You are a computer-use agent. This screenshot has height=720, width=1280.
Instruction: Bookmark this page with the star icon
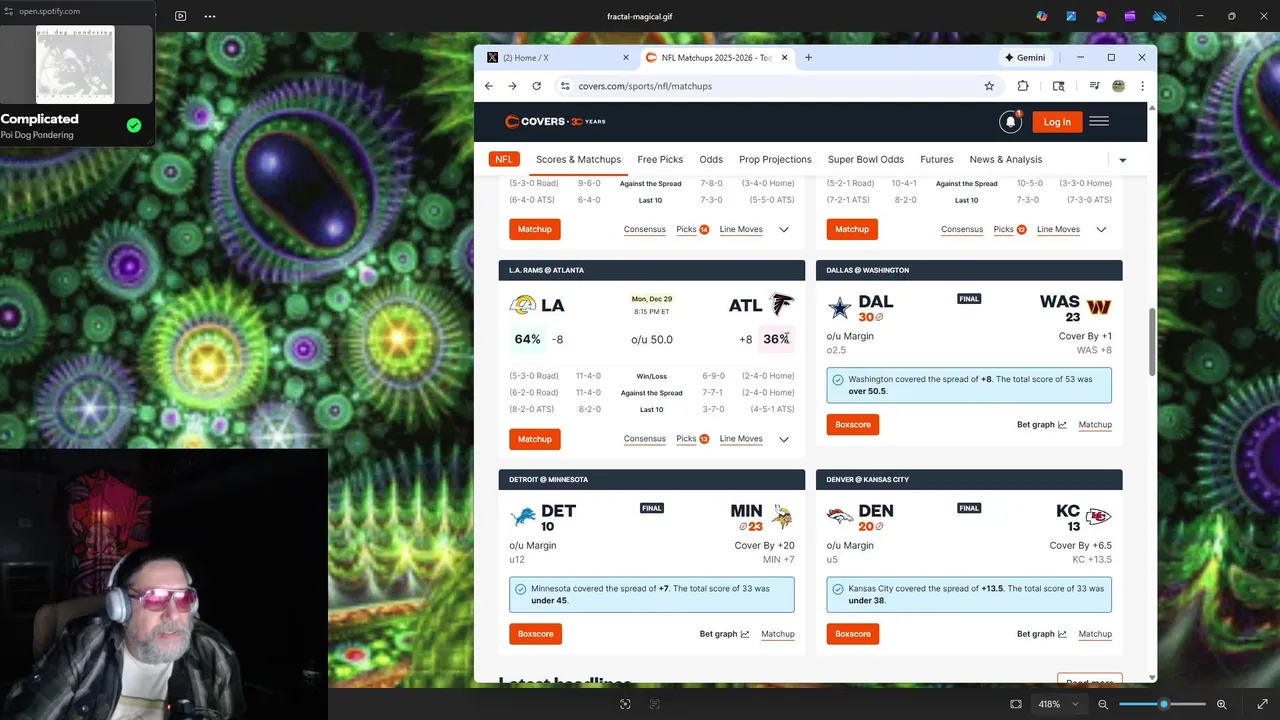989,86
